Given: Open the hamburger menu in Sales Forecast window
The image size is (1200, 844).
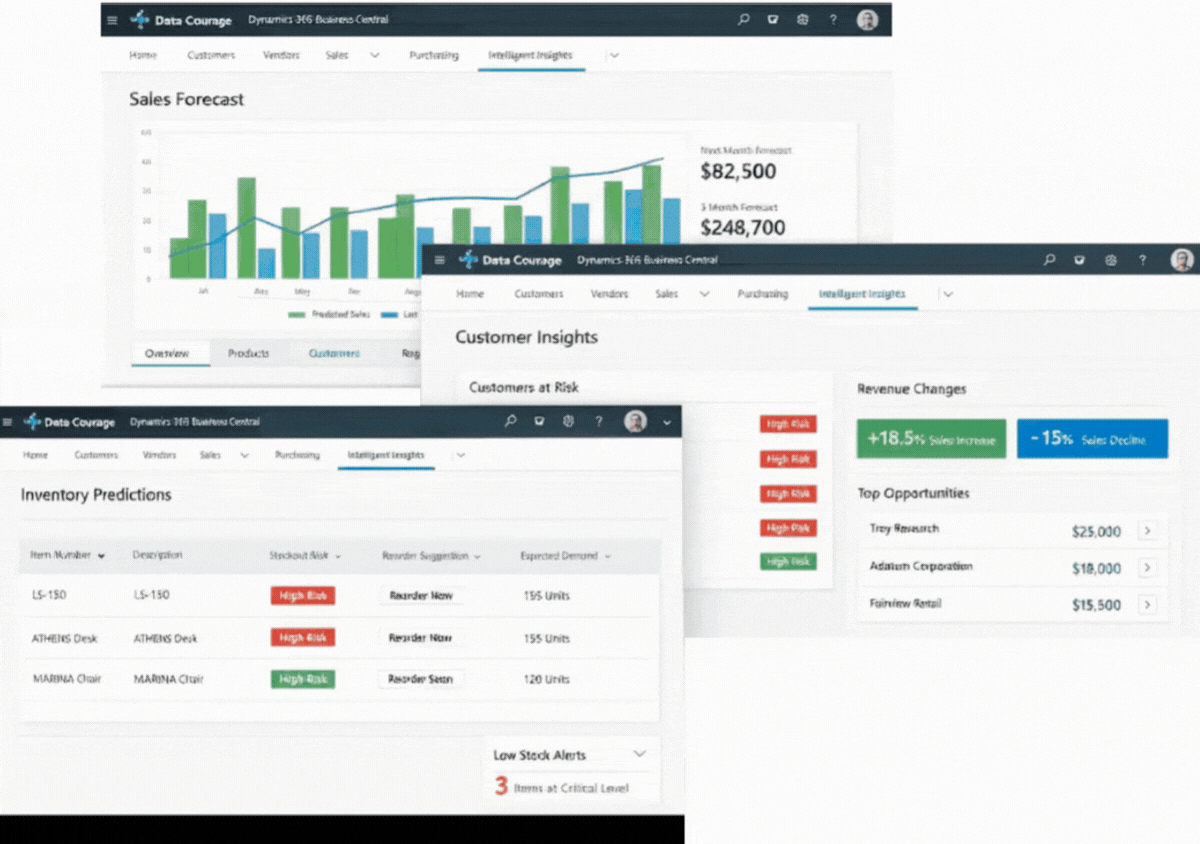Looking at the screenshot, I should [x=112, y=20].
